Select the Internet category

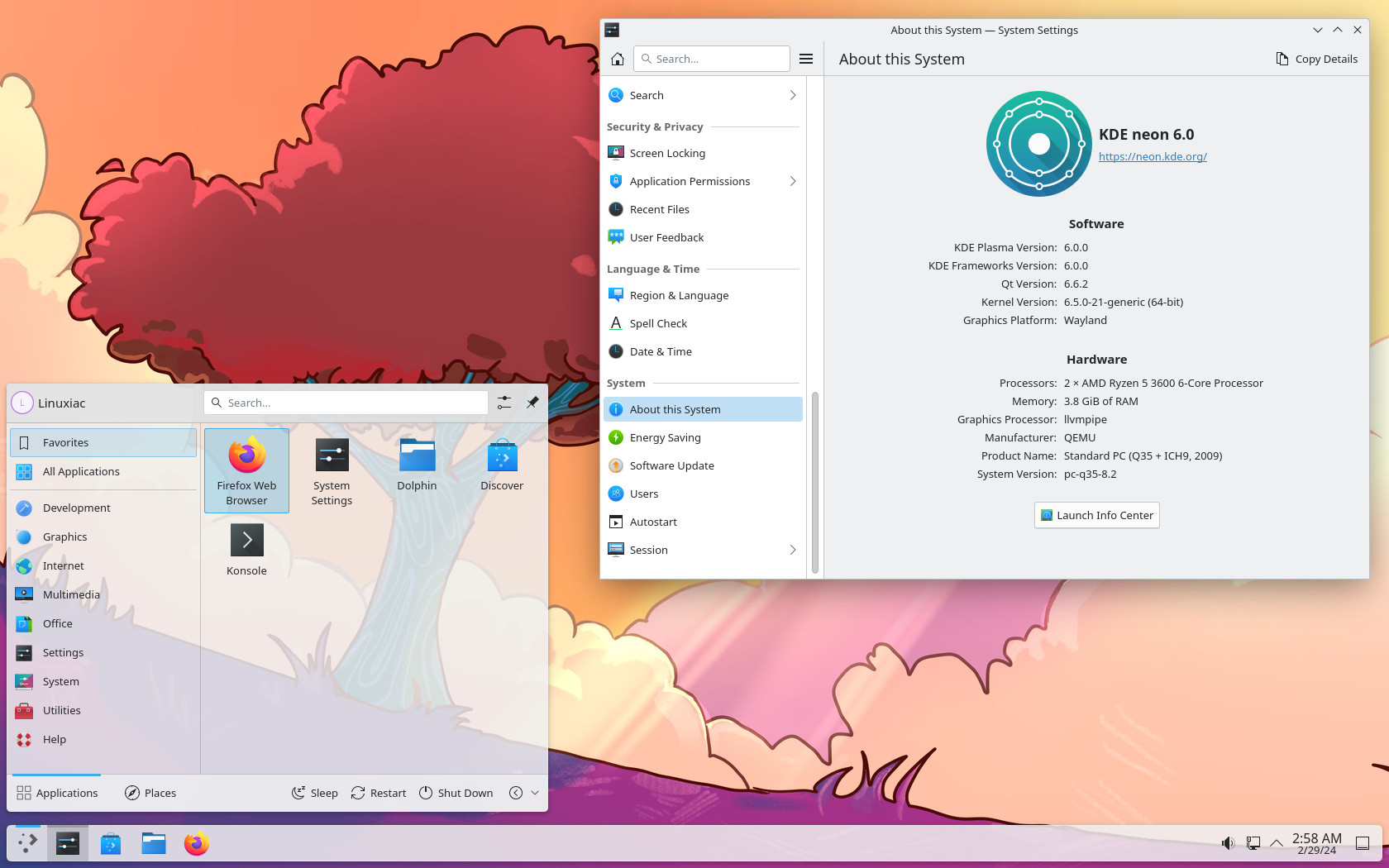pos(103,565)
